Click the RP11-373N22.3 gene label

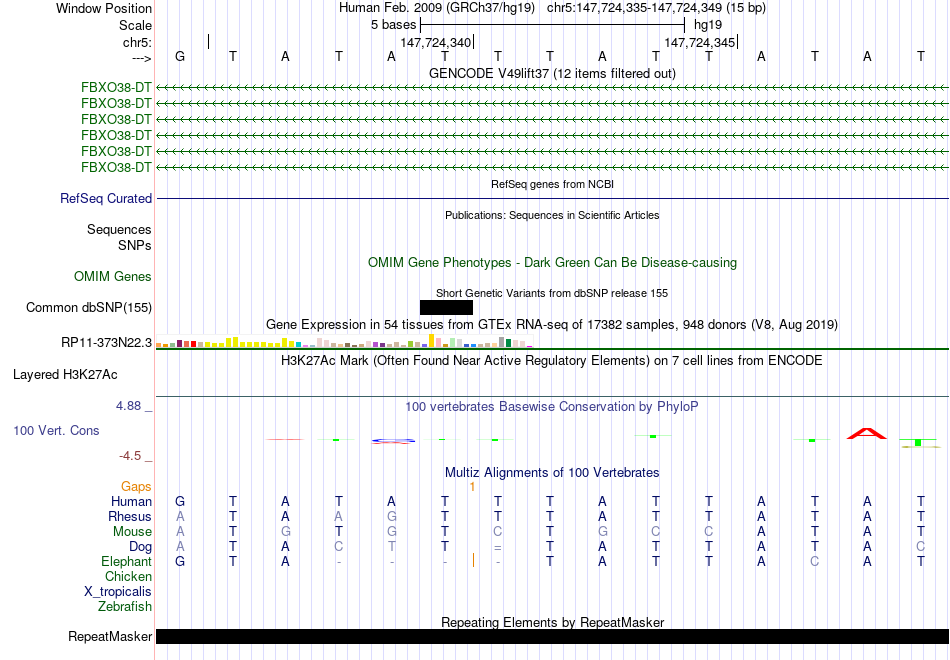(107, 342)
